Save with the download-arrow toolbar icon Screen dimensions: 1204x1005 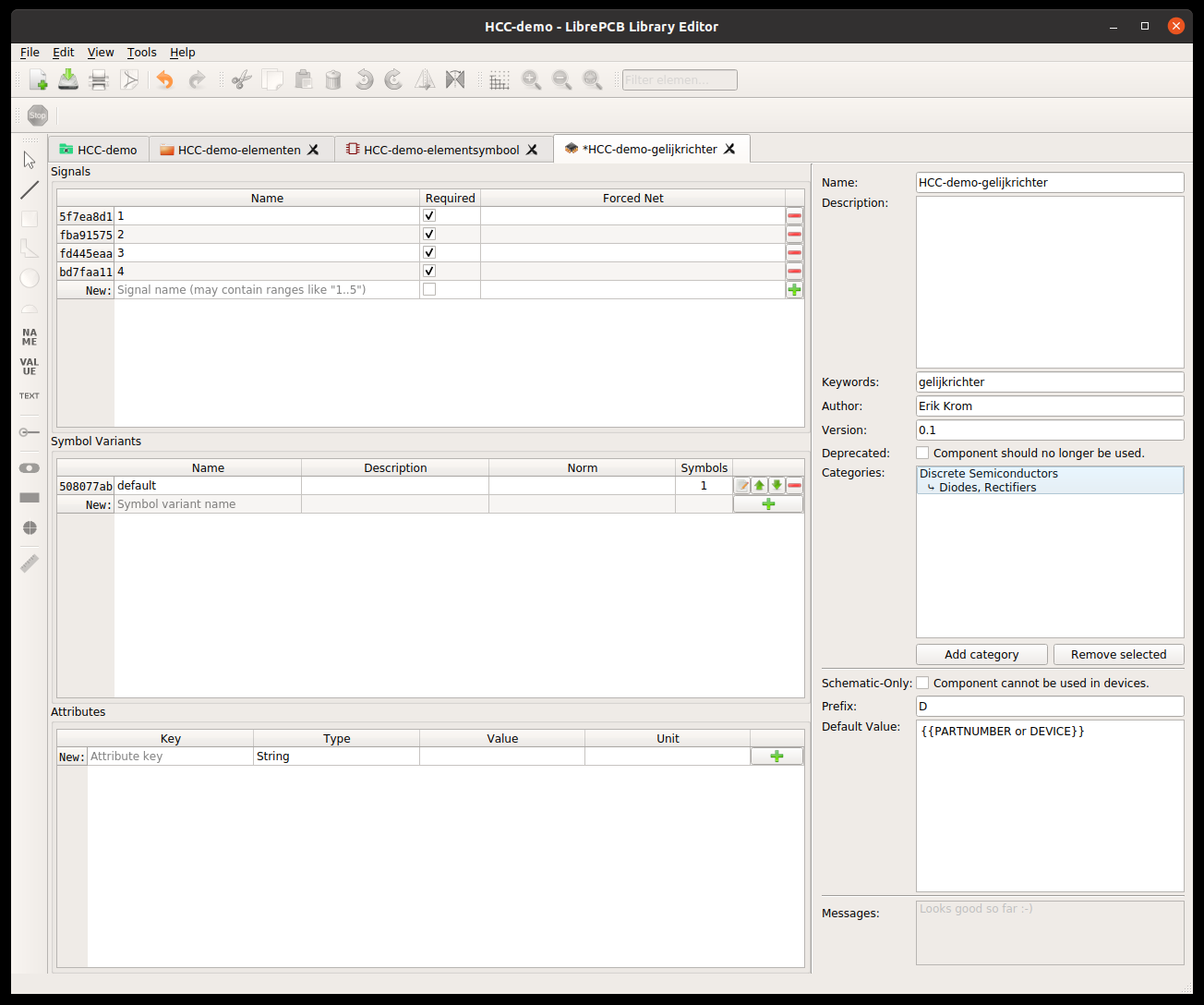tap(68, 80)
